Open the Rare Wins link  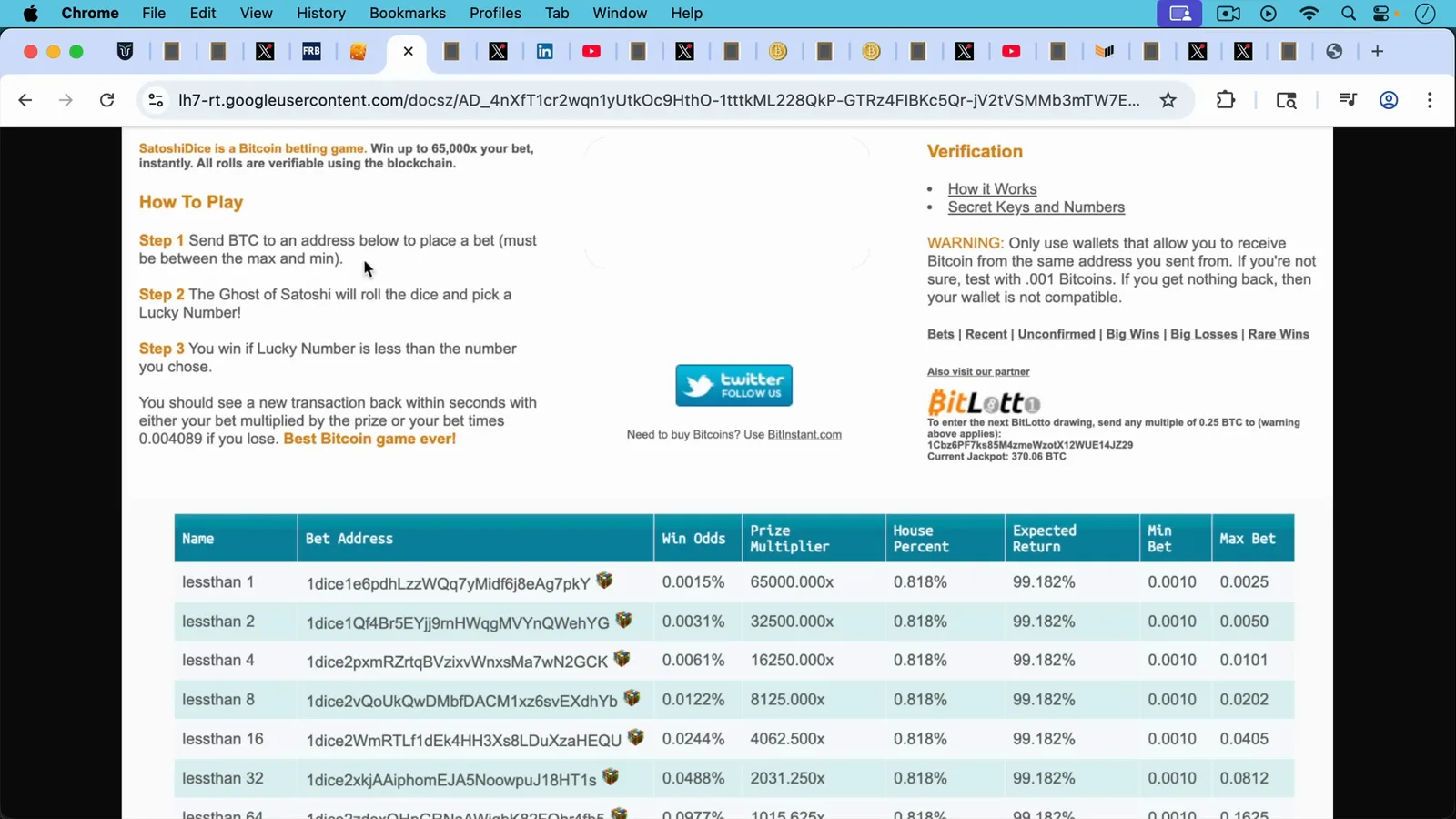pyautogui.click(x=1279, y=334)
